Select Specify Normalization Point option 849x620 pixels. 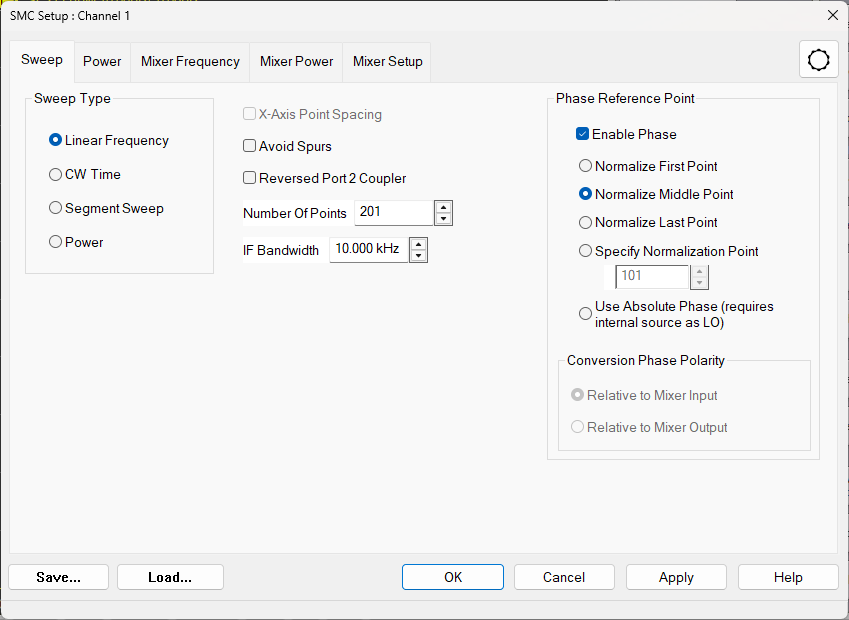669,251
